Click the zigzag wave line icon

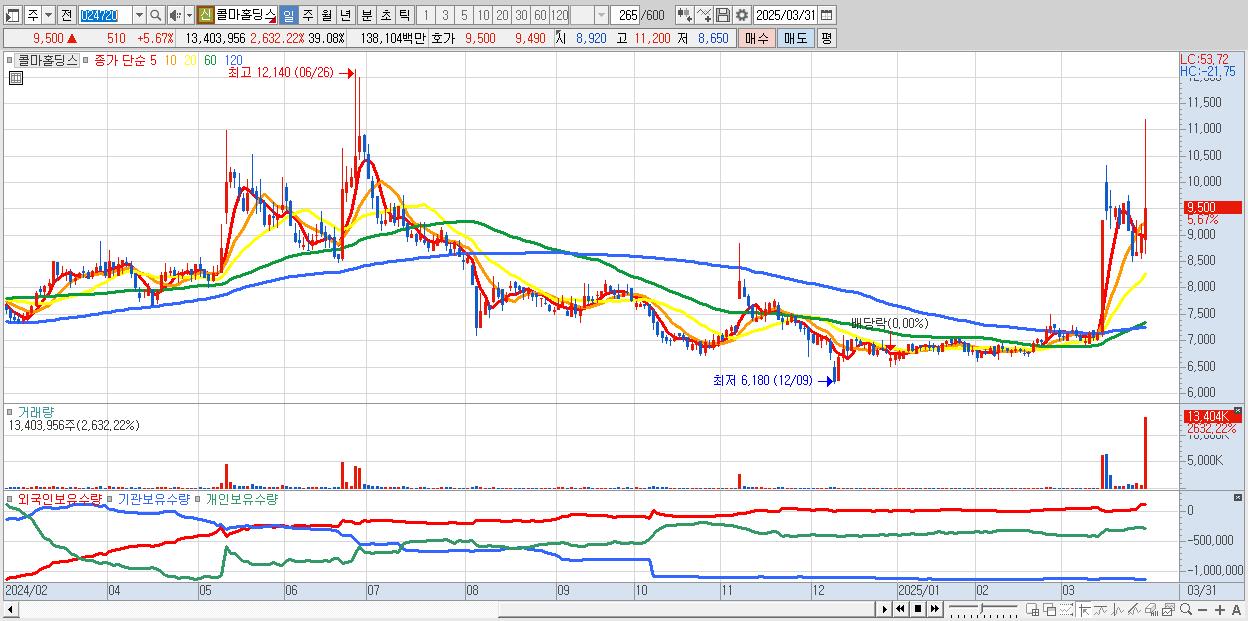pos(1118,609)
